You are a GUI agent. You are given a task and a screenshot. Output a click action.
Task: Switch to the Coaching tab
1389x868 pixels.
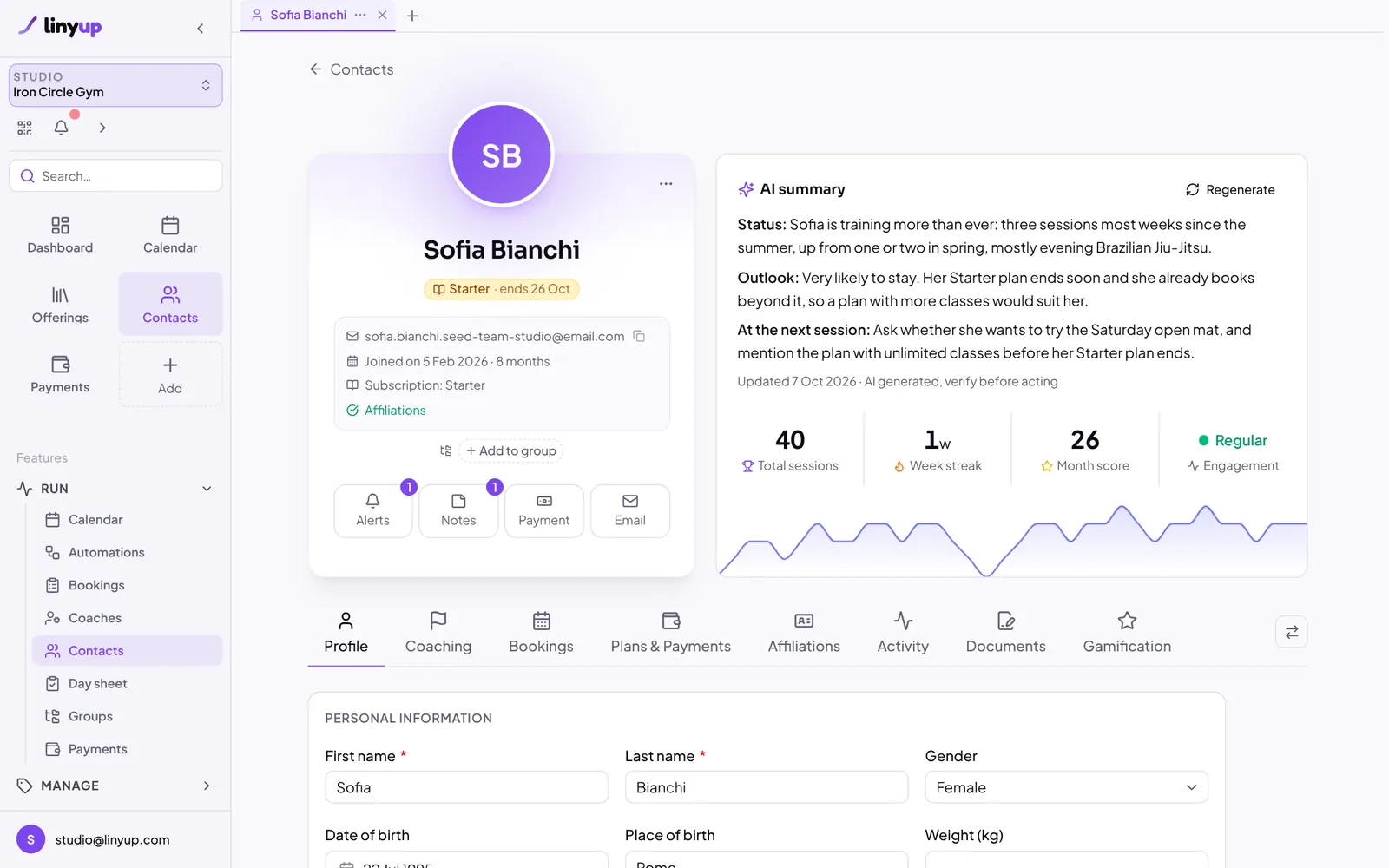click(438, 633)
